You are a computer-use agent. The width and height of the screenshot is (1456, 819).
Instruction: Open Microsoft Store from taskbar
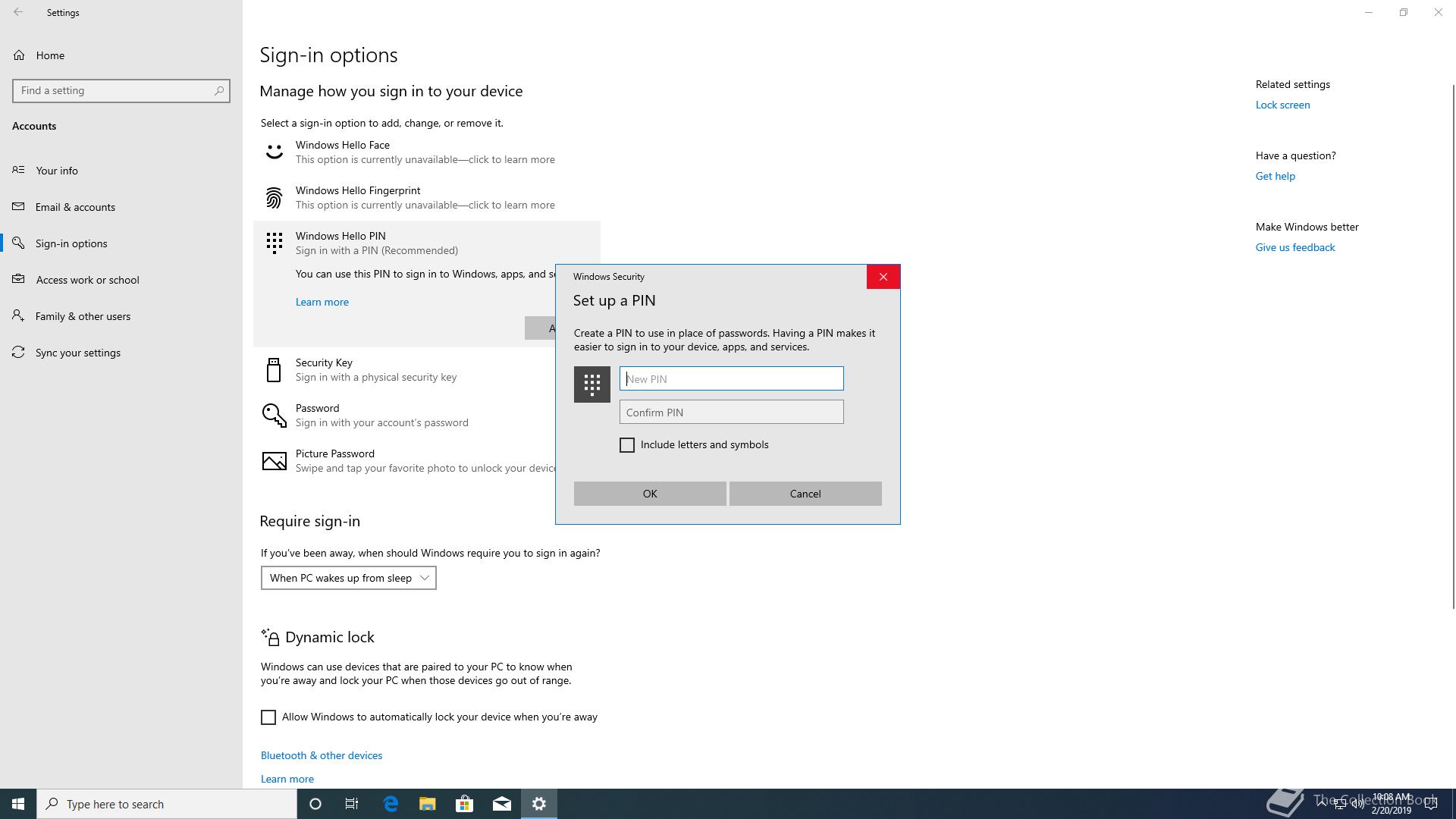(x=464, y=804)
